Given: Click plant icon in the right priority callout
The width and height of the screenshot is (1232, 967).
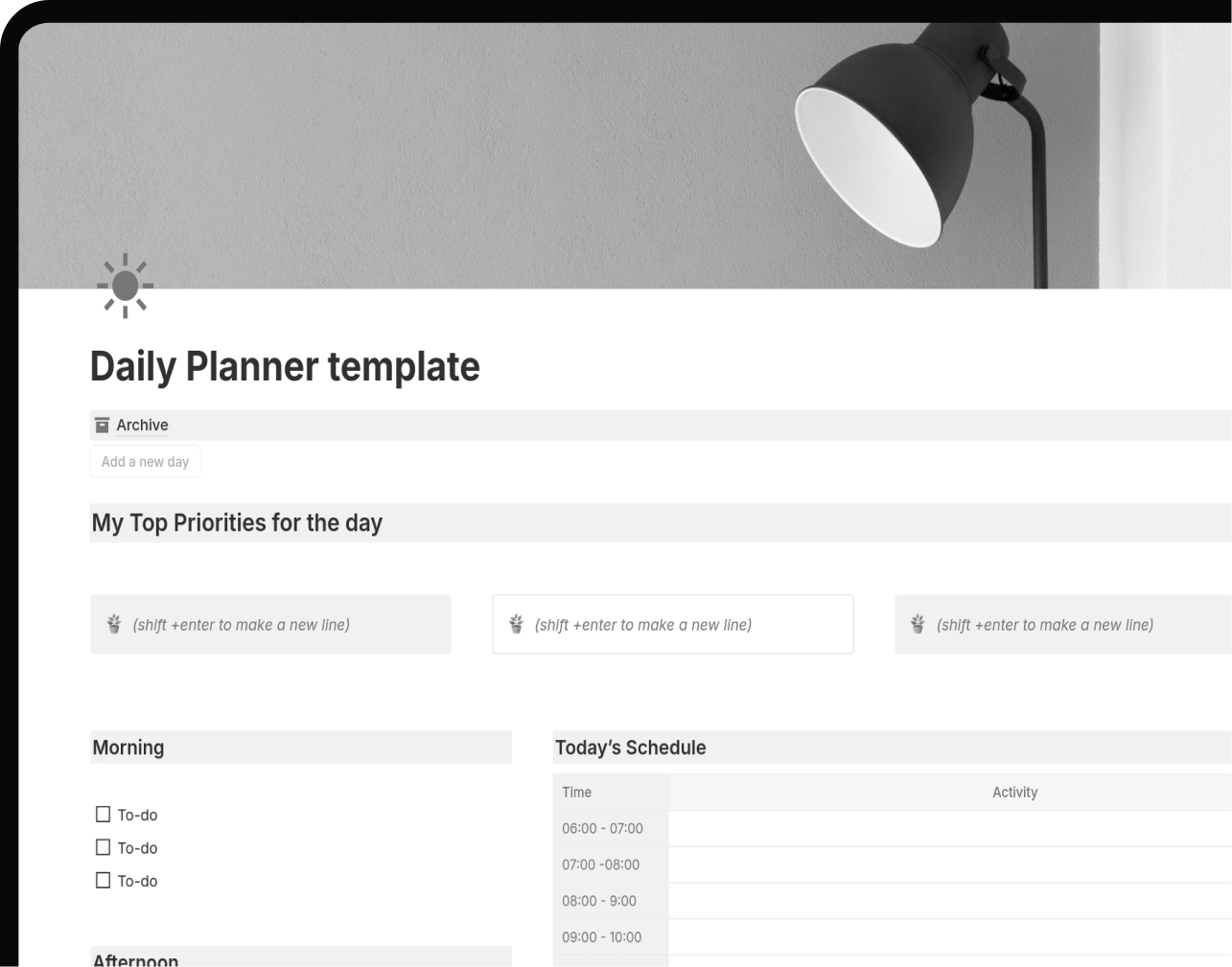Looking at the screenshot, I should click(x=918, y=625).
